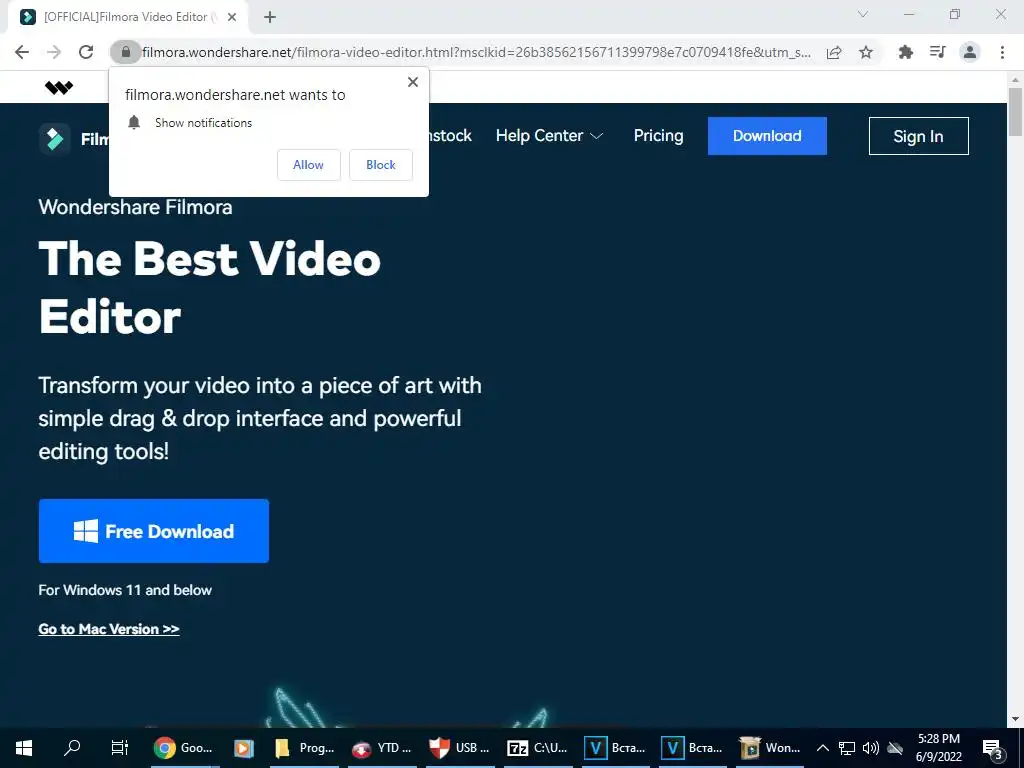Screen dimensions: 1024x768
Task: Click the Filmora logo icon
Action: pyautogui.click(x=55, y=138)
